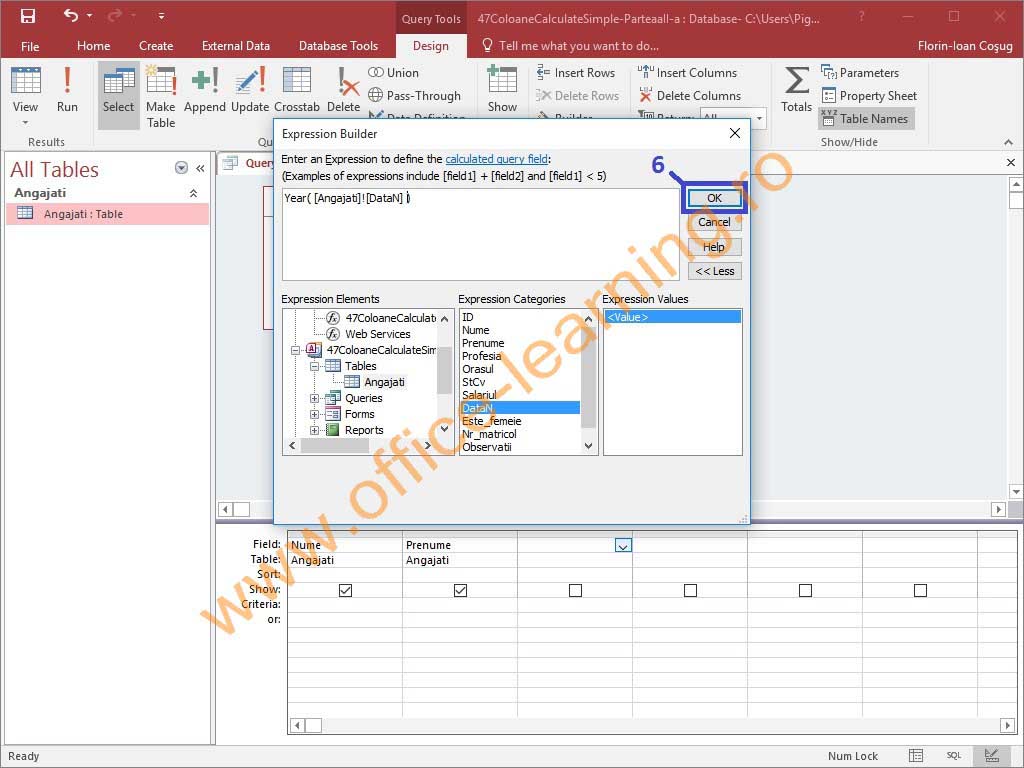Image resolution: width=1024 pixels, height=768 pixels.
Task: Switch to SQL view in status bar
Action: 953,756
